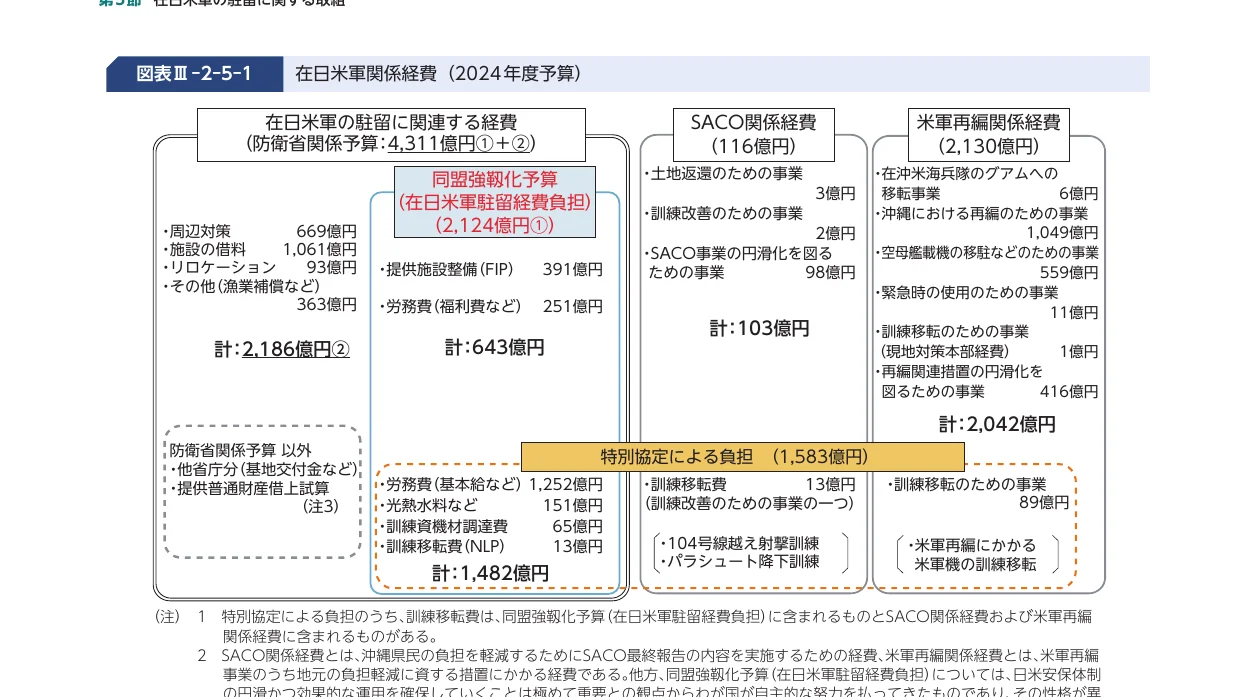Click the subtotal 計：2,042億円
Viewport: 1241px width, 697px height.
pos(997,424)
